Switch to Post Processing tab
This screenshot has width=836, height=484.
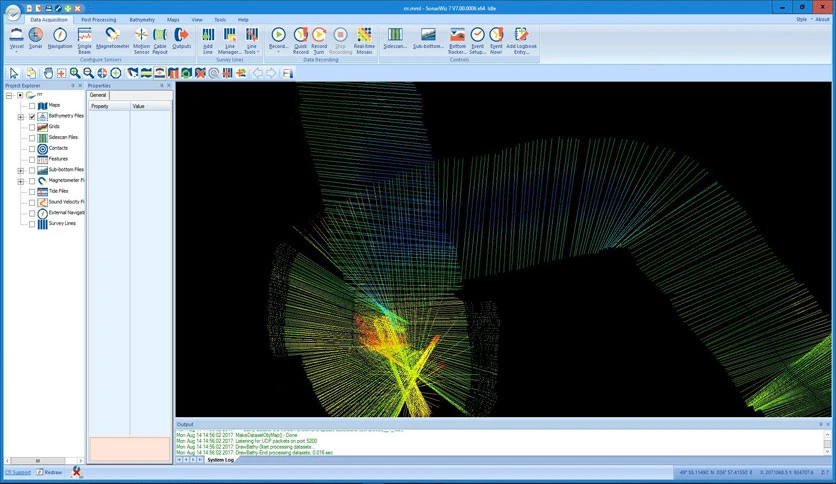[x=99, y=20]
